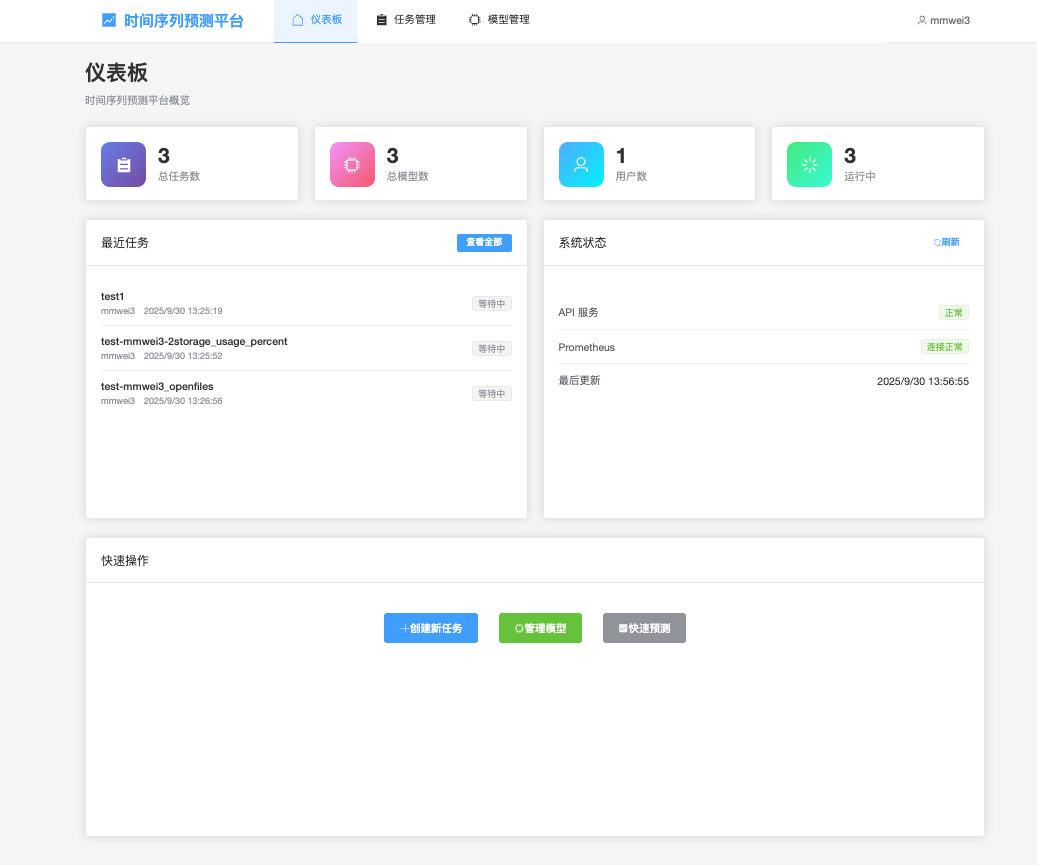Click the 总模型数 stat label
This screenshot has width=1037, height=865.
pyautogui.click(x=407, y=177)
